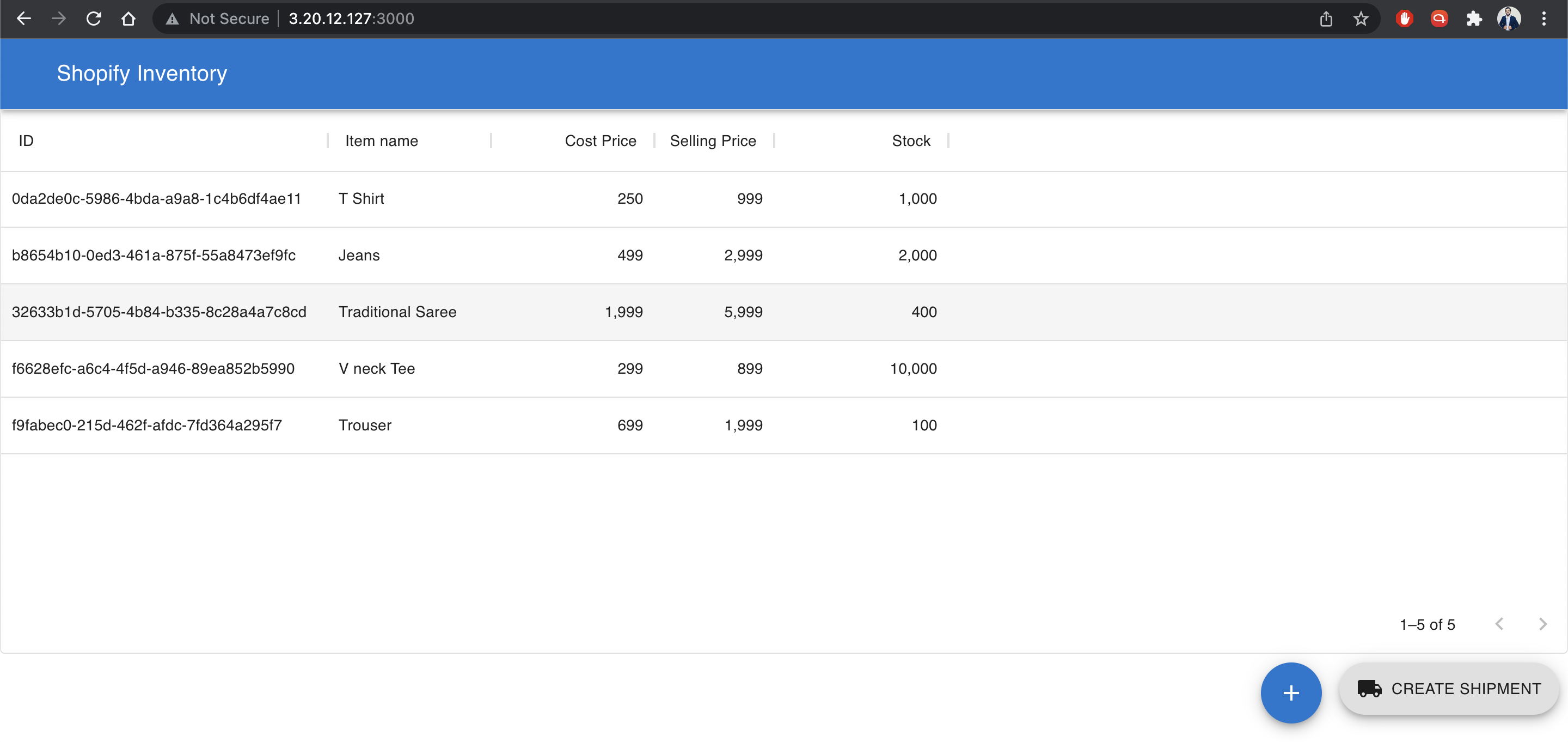Image resolution: width=1568 pixels, height=742 pixels.
Task: Select the V neck Tee name cell
Action: click(377, 369)
